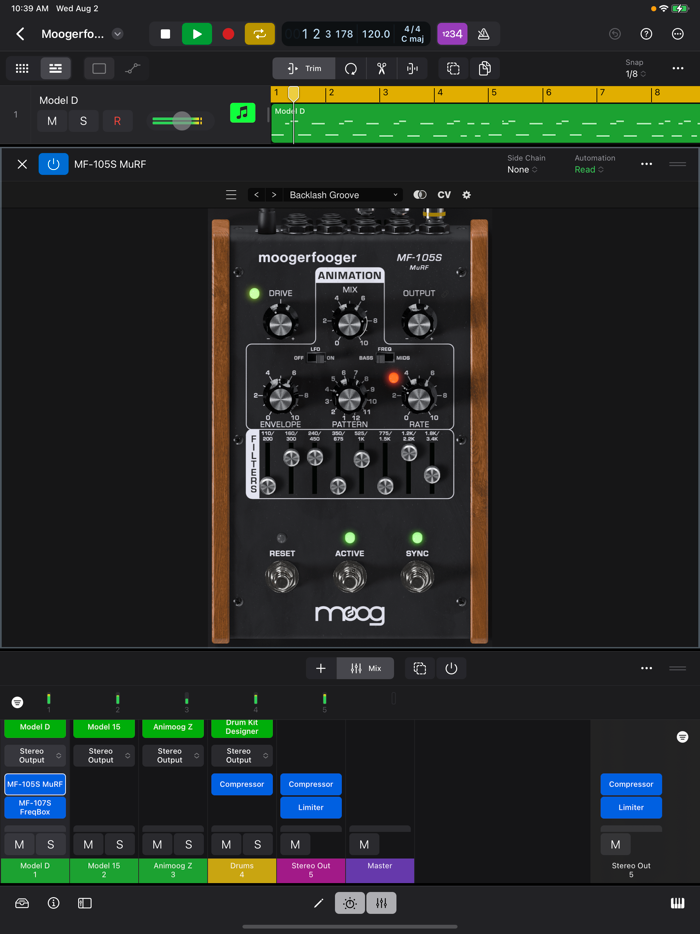Viewport: 700px width, 934px height.
Task: Toggle the purple 1234 count-in button
Action: coord(452,34)
